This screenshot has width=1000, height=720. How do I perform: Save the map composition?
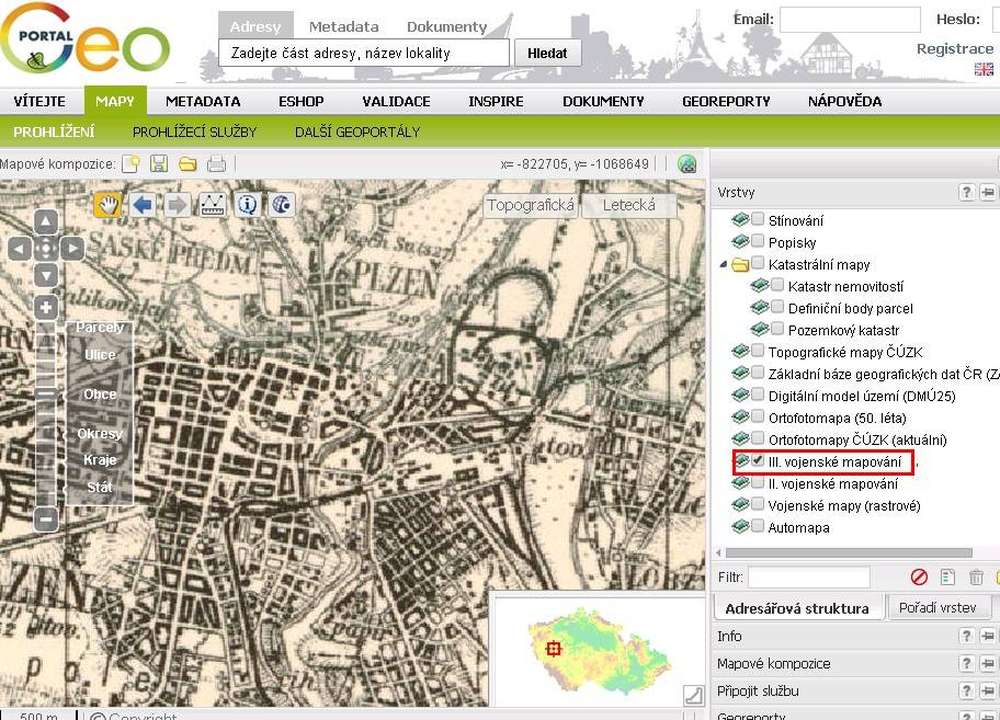pyautogui.click(x=158, y=164)
